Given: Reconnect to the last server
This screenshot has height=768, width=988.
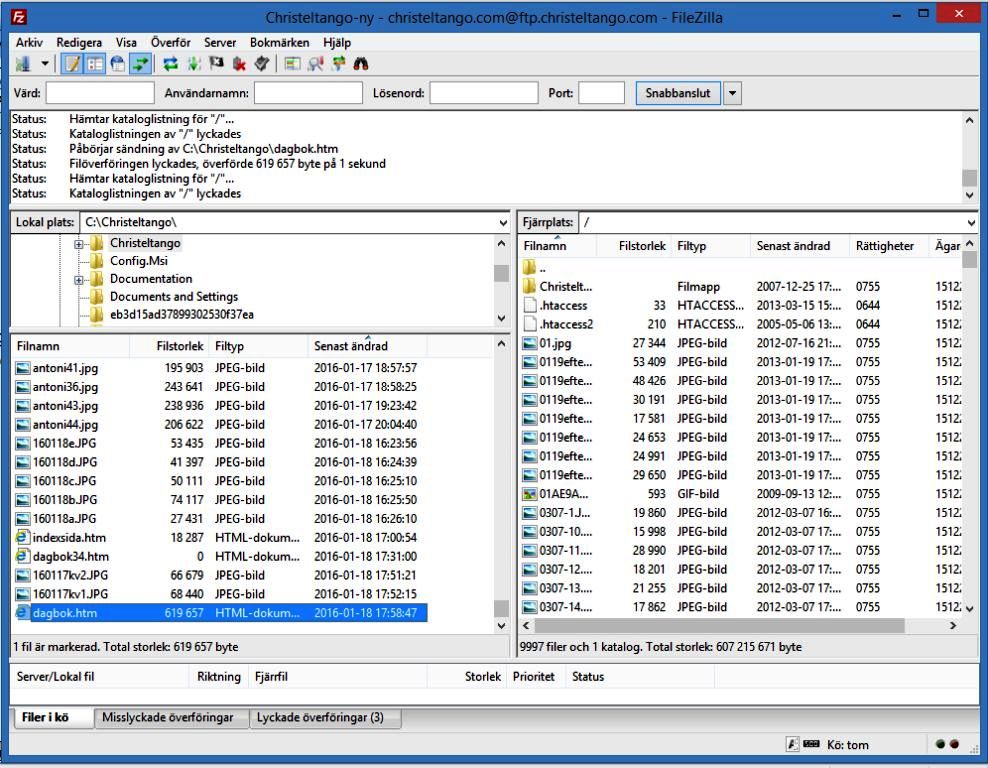Looking at the screenshot, I should pos(261,64).
